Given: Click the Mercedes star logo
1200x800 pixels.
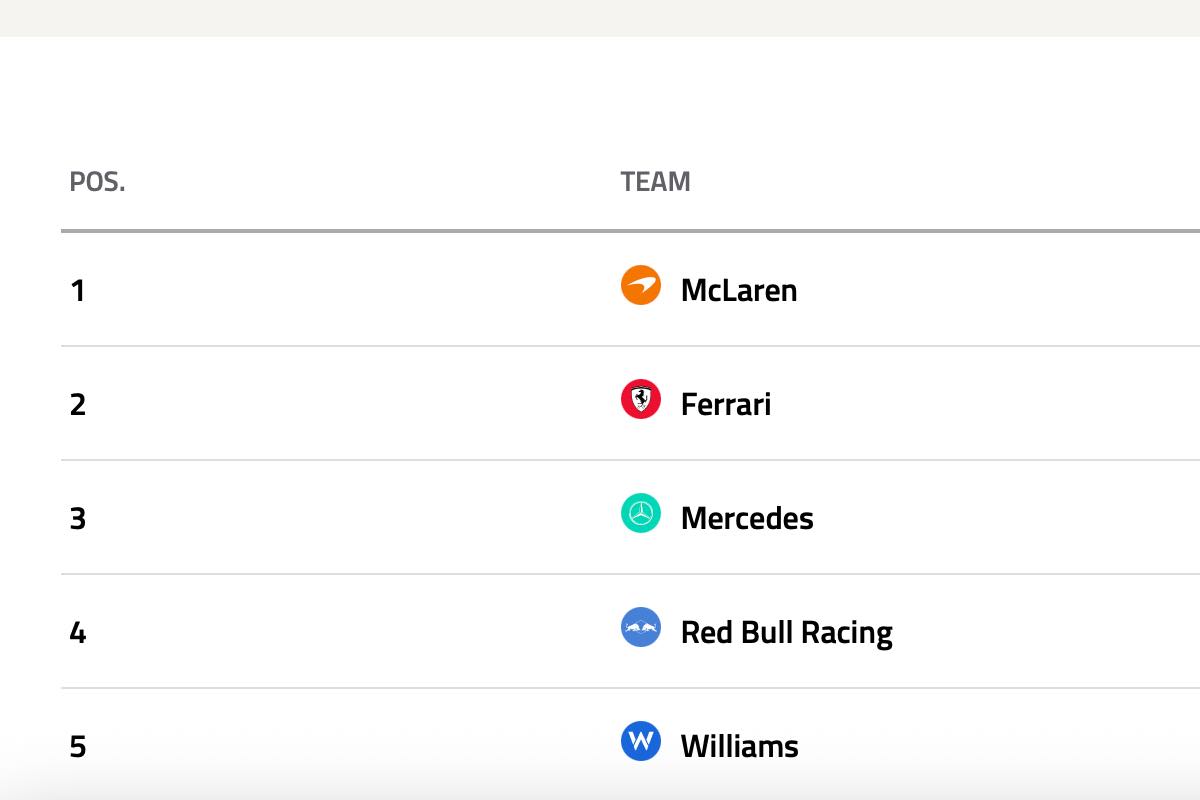Looking at the screenshot, I should [x=641, y=513].
